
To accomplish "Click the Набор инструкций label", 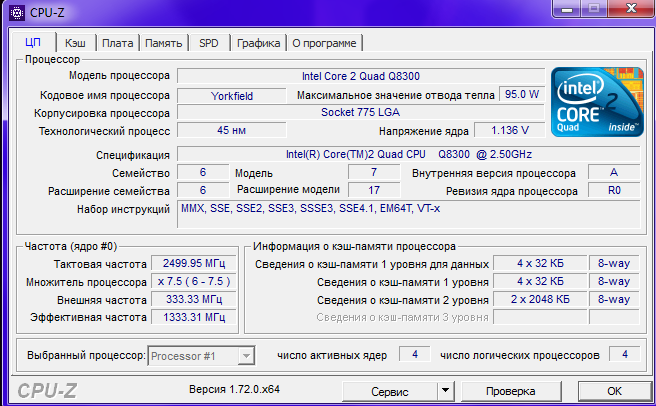I will coord(123,209).
